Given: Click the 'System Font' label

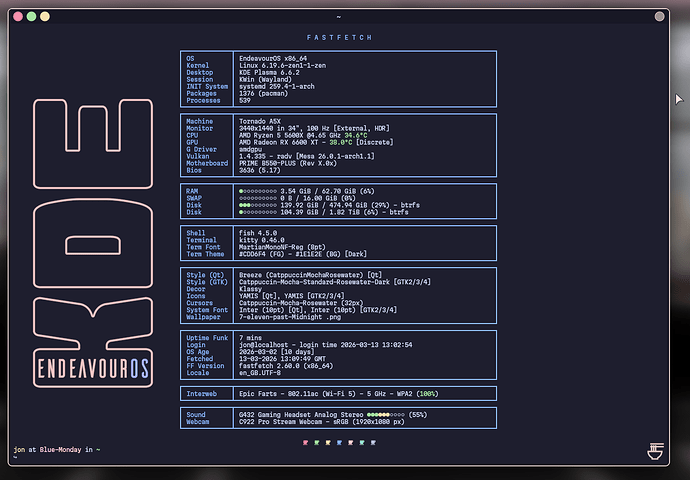Looking at the screenshot, I should pos(207,310).
